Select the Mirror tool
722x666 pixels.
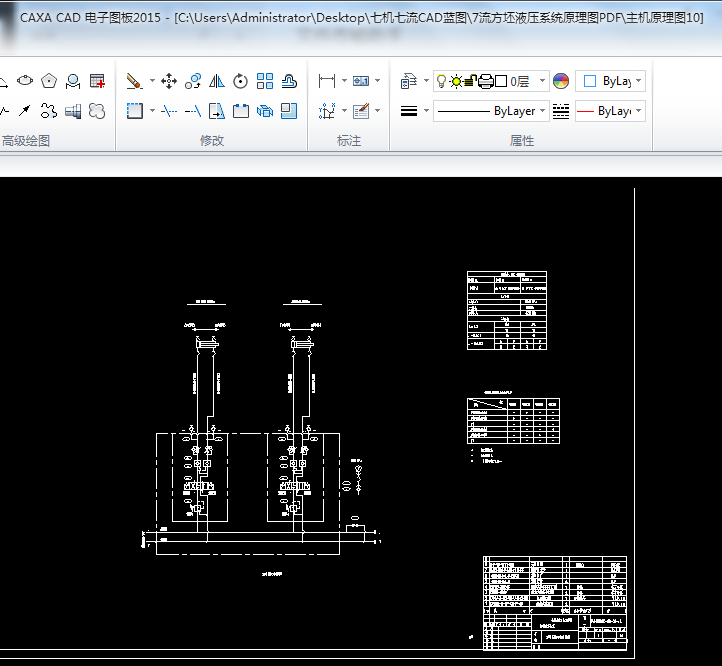[217, 81]
